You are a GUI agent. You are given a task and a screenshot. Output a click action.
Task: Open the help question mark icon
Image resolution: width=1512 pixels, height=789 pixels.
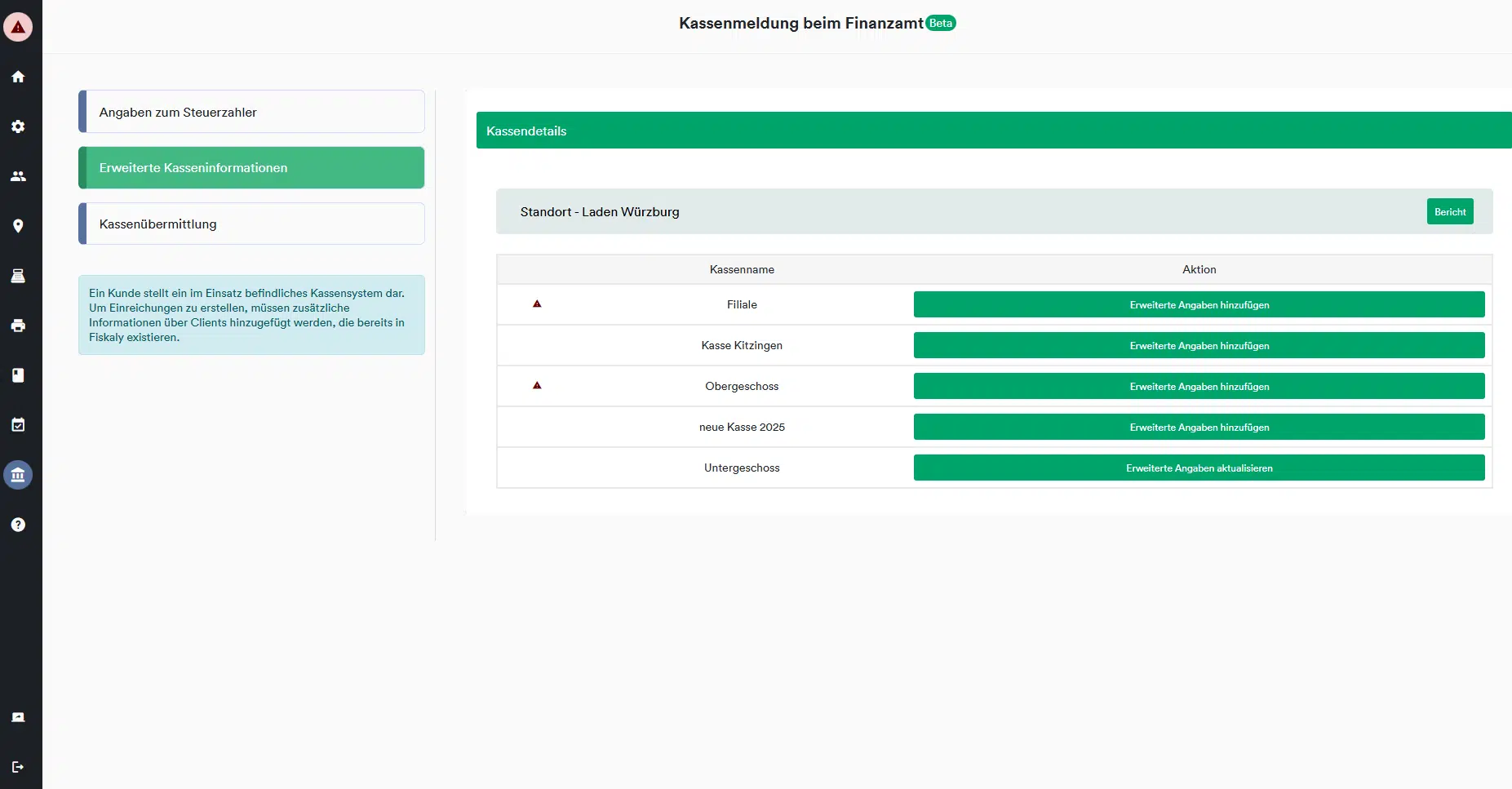click(x=18, y=525)
